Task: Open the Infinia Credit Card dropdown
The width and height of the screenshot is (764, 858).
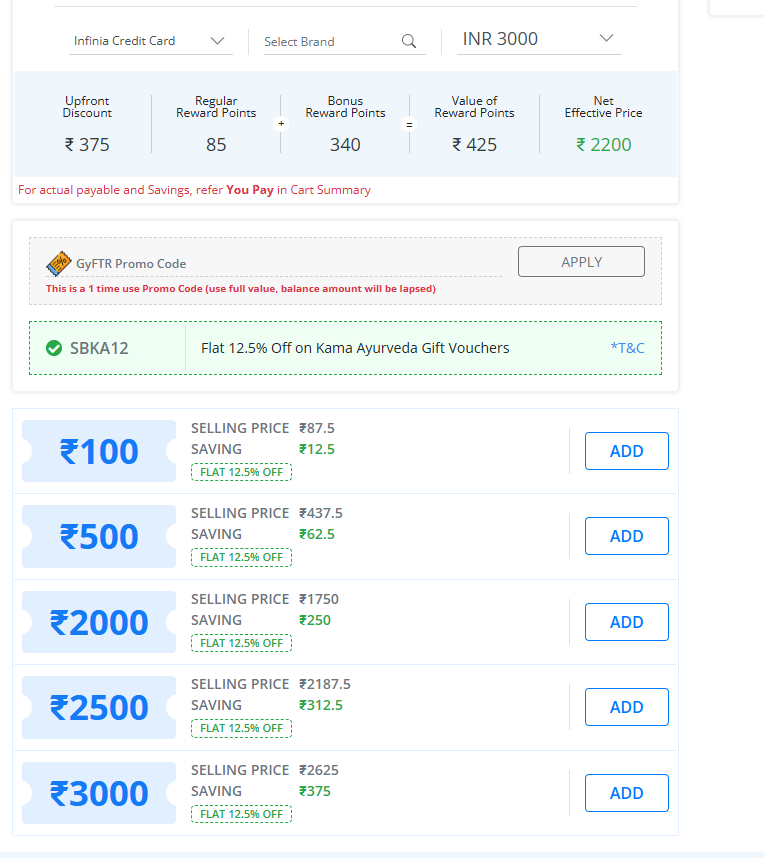Action: coord(149,41)
